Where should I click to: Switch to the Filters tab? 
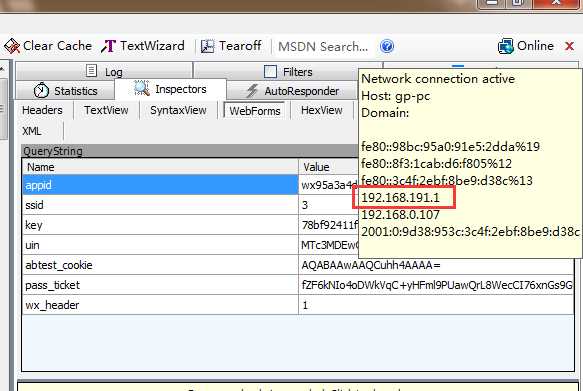[288, 71]
